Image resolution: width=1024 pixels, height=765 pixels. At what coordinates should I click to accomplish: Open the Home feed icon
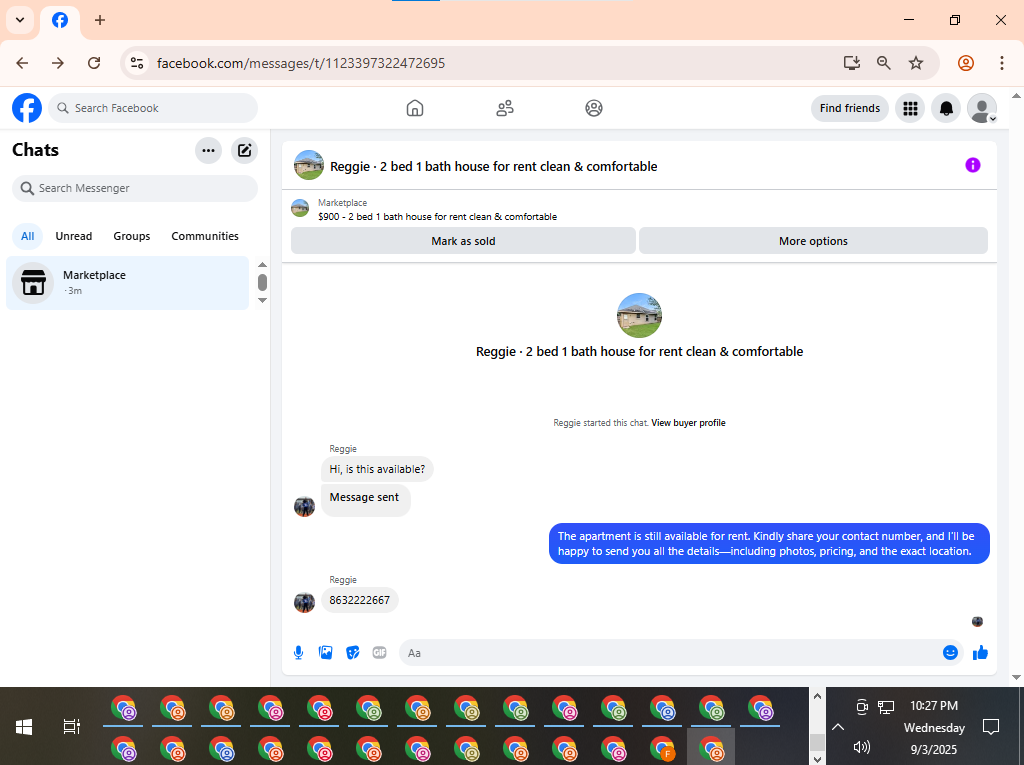[x=415, y=108]
